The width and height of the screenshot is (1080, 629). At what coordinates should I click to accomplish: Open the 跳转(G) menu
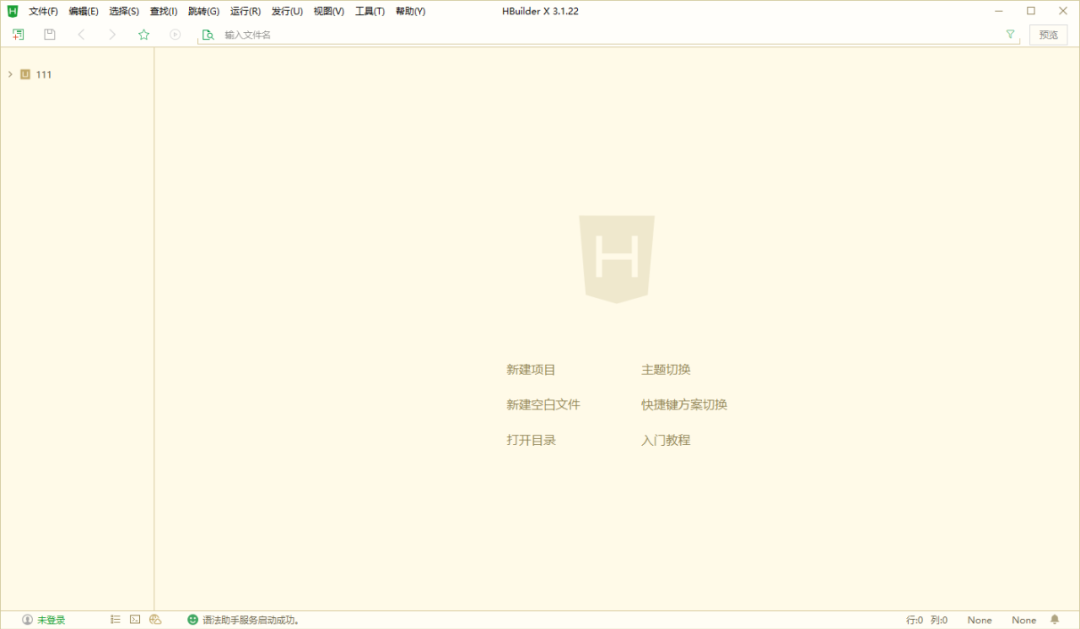pyautogui.click(x=204, y=11)
